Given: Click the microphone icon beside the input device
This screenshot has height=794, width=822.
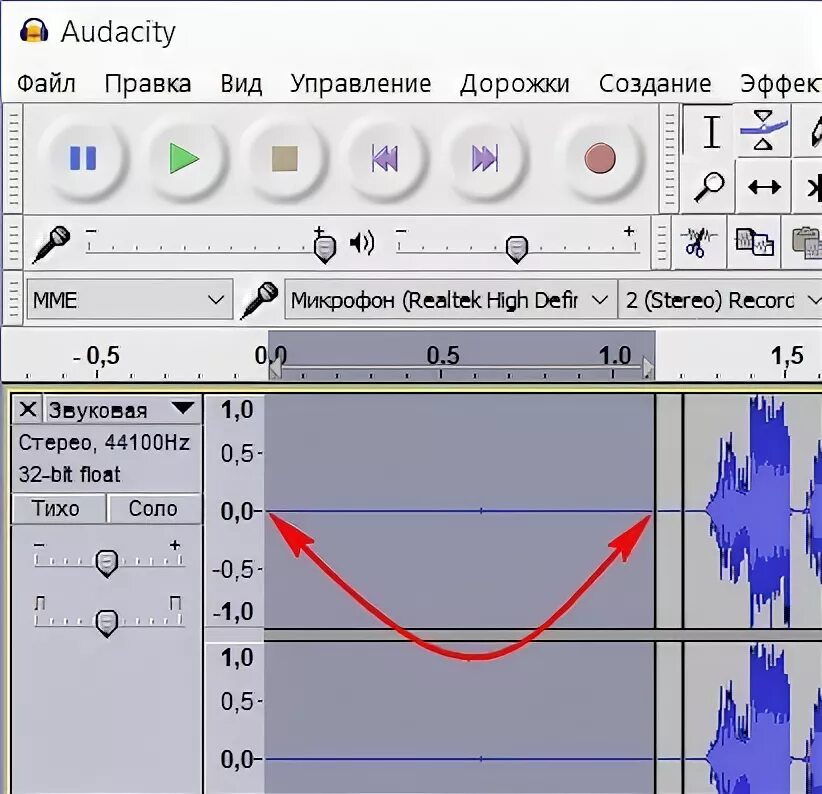Looking at the screenshot, I should pos(259,300).
